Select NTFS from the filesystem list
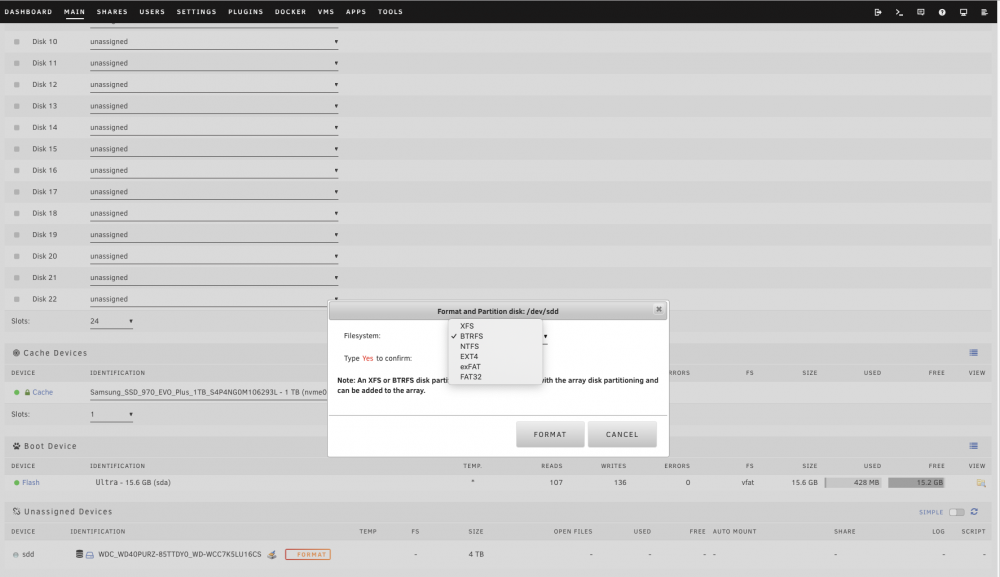Screen dimensions: 1000x577 click(x=495, y=346)
